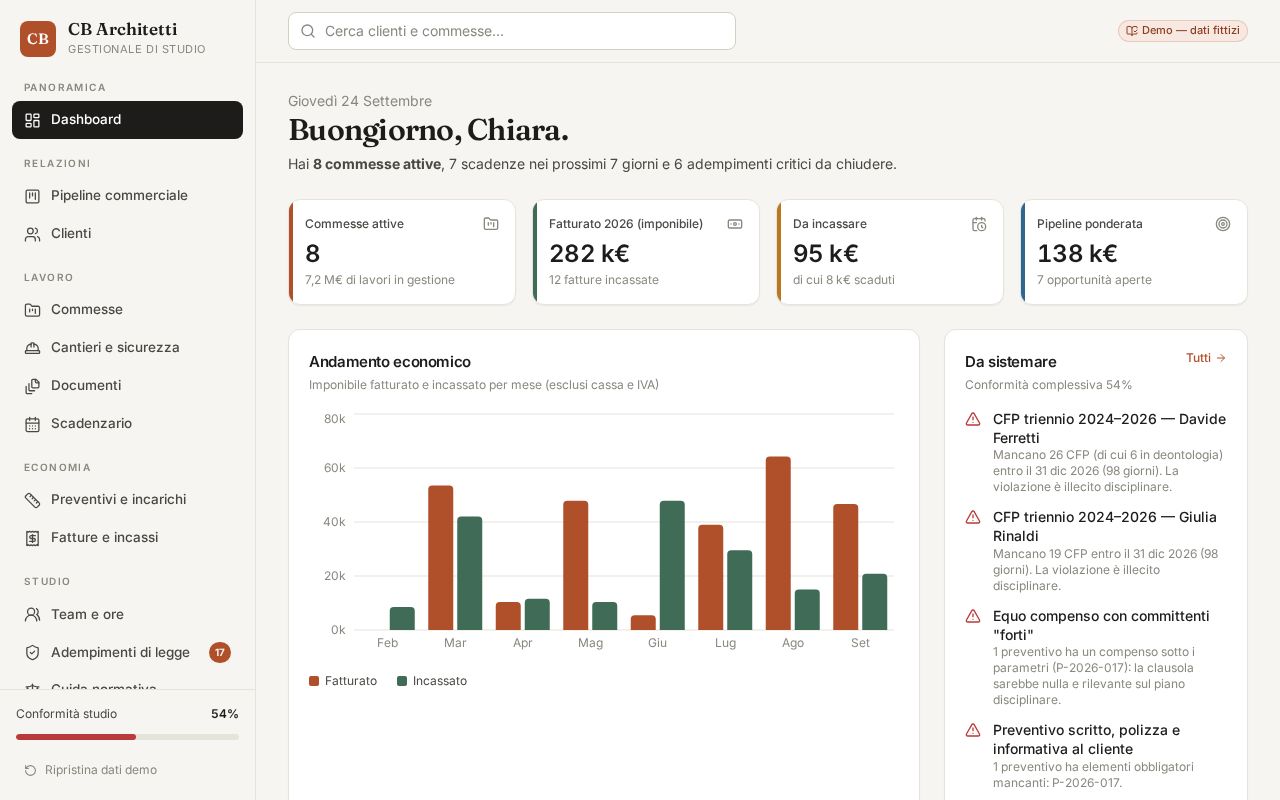Click the warning icon beside CFP Giulia Rinaldi
The width and height of the screenshot is (1280, 800).
point(973,517)
